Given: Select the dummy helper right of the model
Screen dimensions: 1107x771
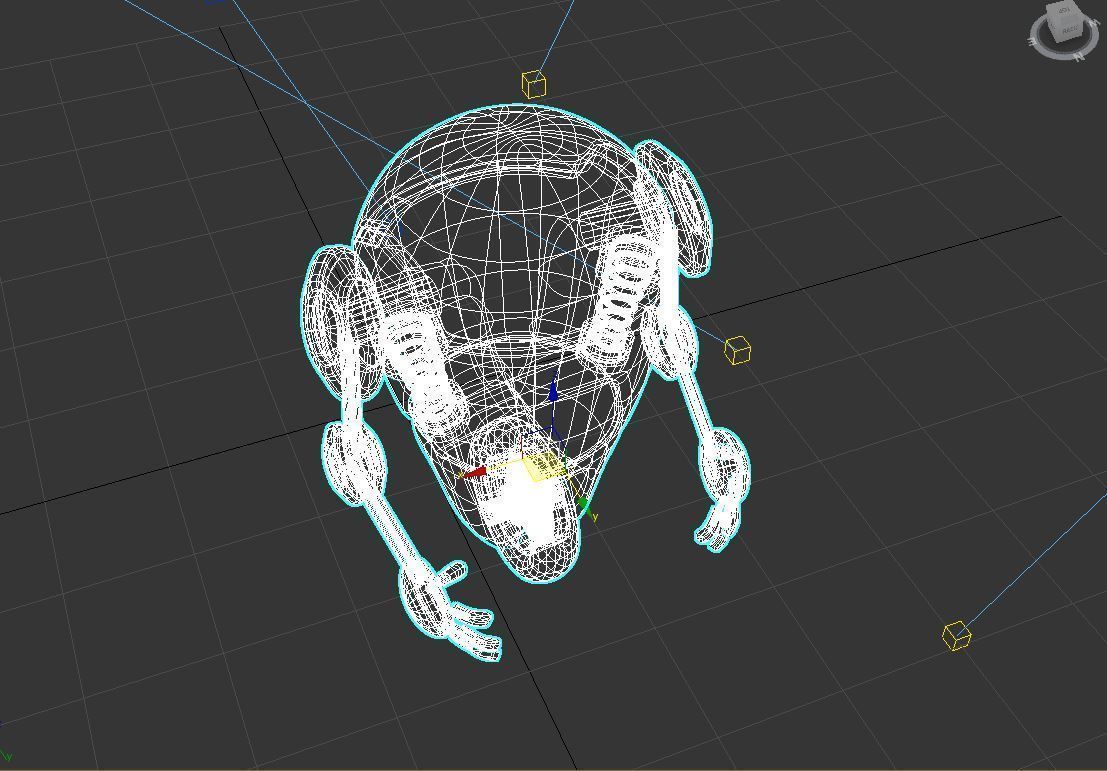Looking at the screenshot, I should [x=738, y=352].
